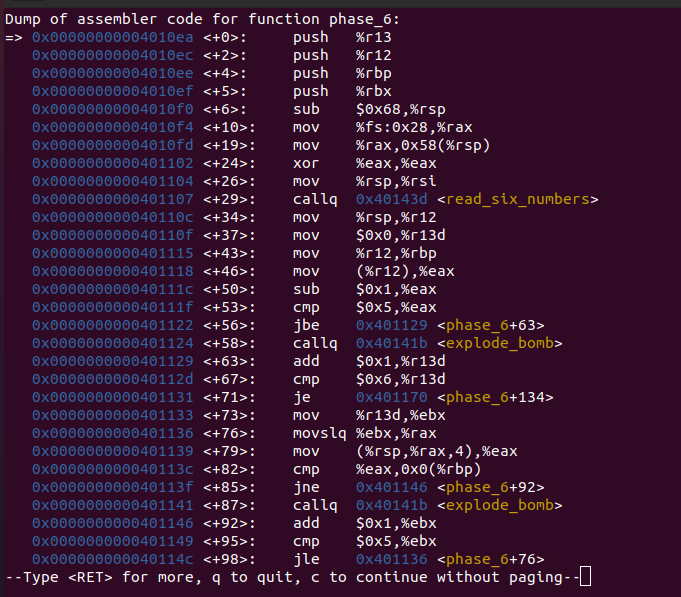Click the operand '$0x0,%r13d'
This screenshot has height=597, width=681.
click(400, 235)
